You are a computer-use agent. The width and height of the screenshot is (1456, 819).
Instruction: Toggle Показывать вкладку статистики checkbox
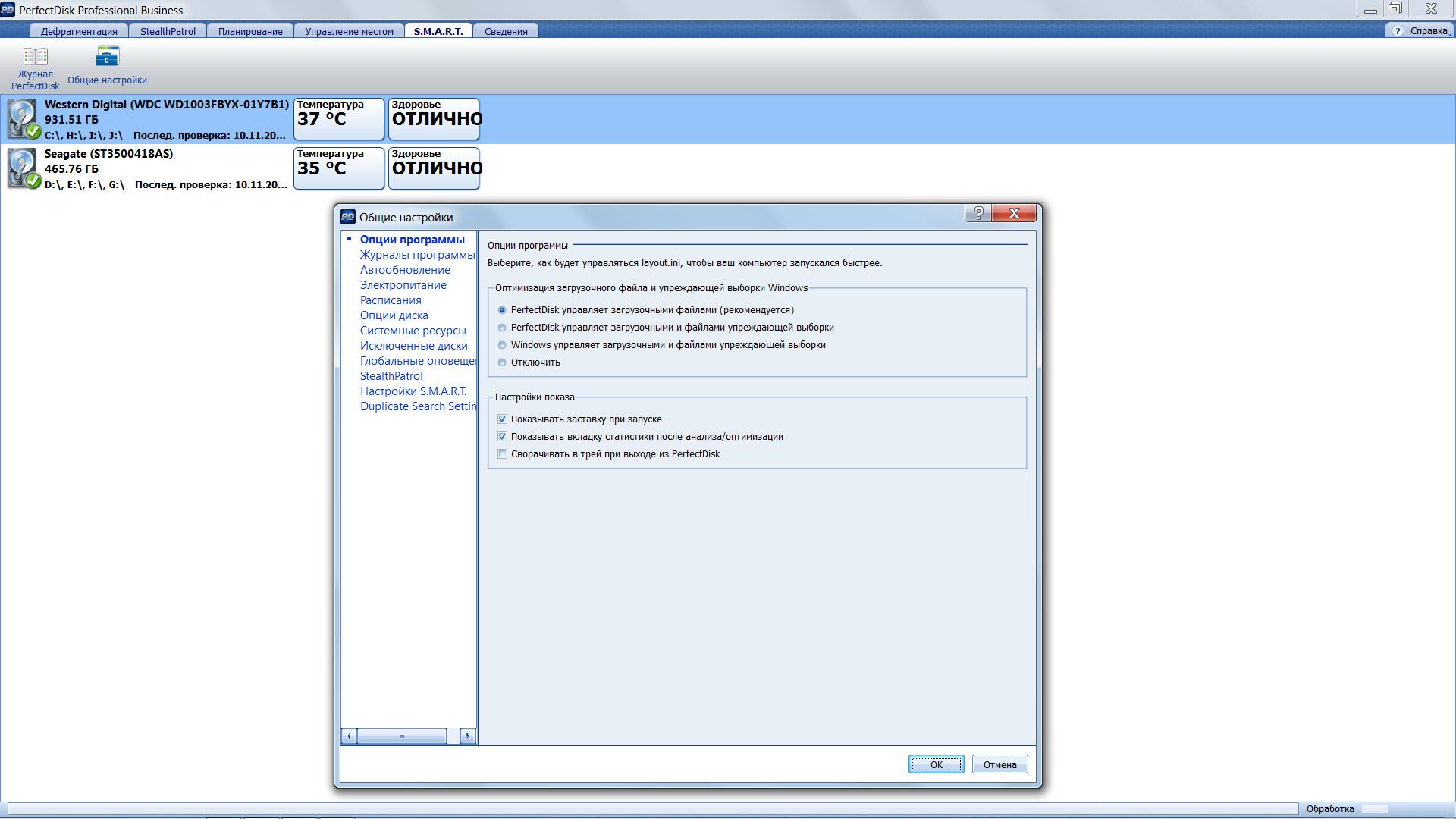coord(503,436)
